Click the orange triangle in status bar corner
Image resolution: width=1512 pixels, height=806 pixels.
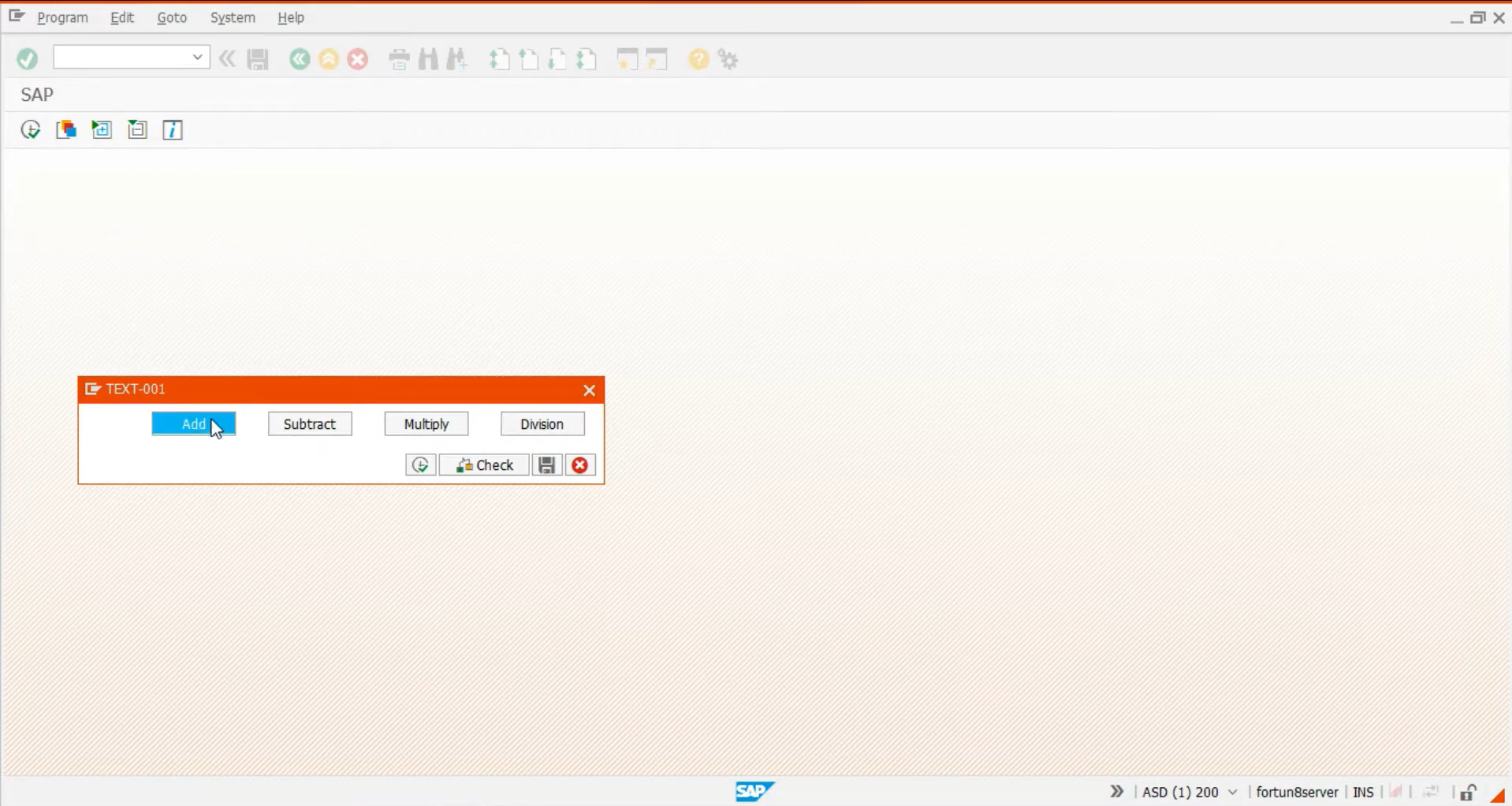[x=1499, y=796]
